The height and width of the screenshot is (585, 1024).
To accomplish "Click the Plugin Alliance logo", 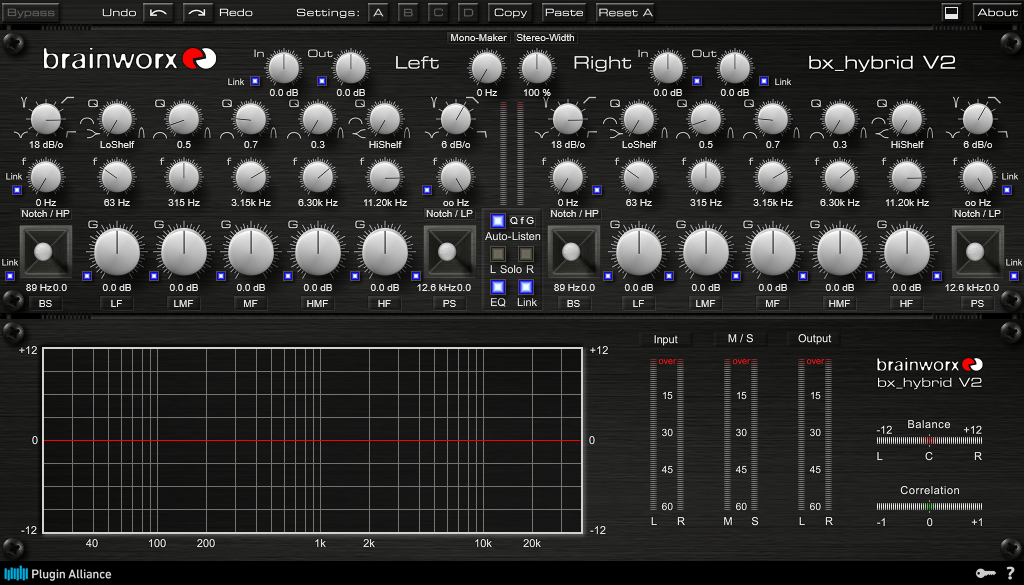I will tap(58, 574).
